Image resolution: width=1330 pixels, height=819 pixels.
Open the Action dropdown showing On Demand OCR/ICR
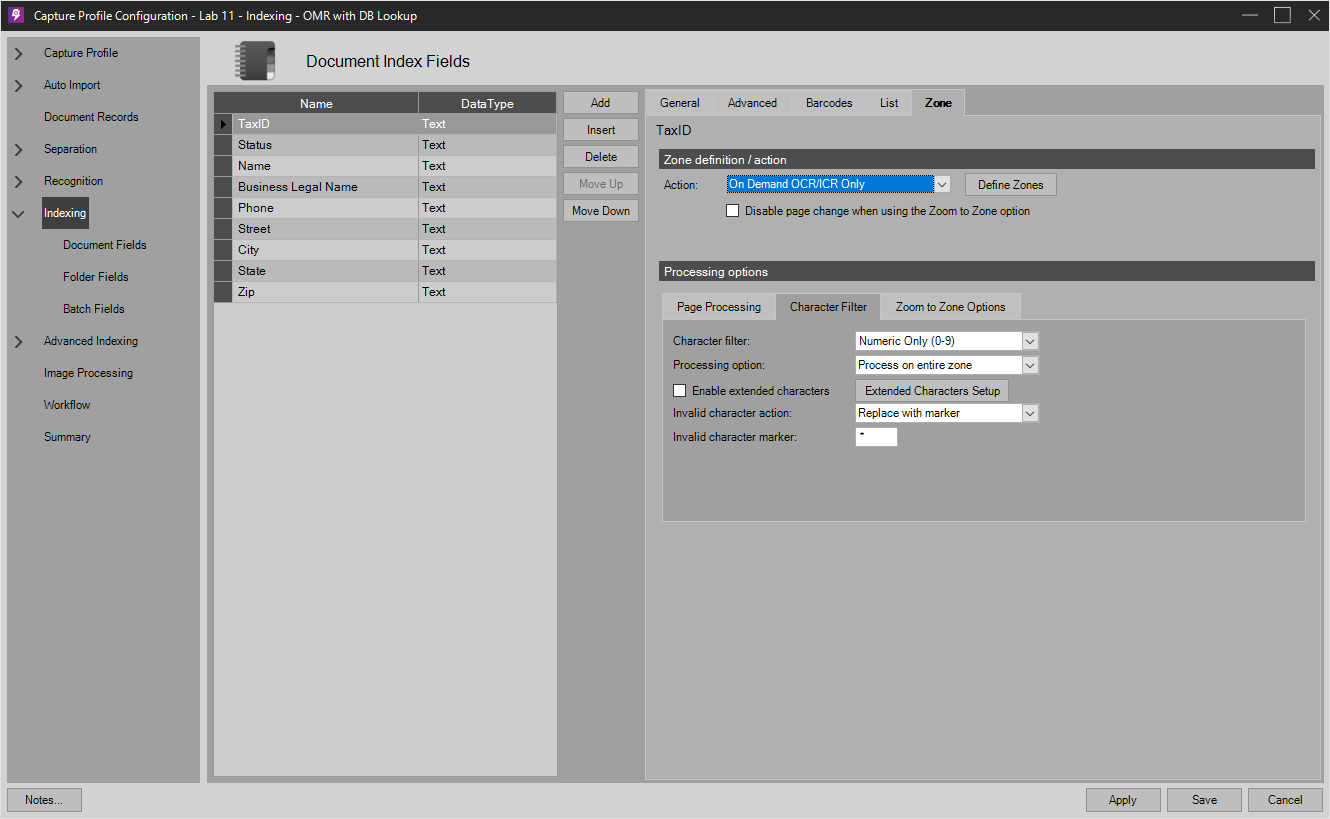[941, 184]
